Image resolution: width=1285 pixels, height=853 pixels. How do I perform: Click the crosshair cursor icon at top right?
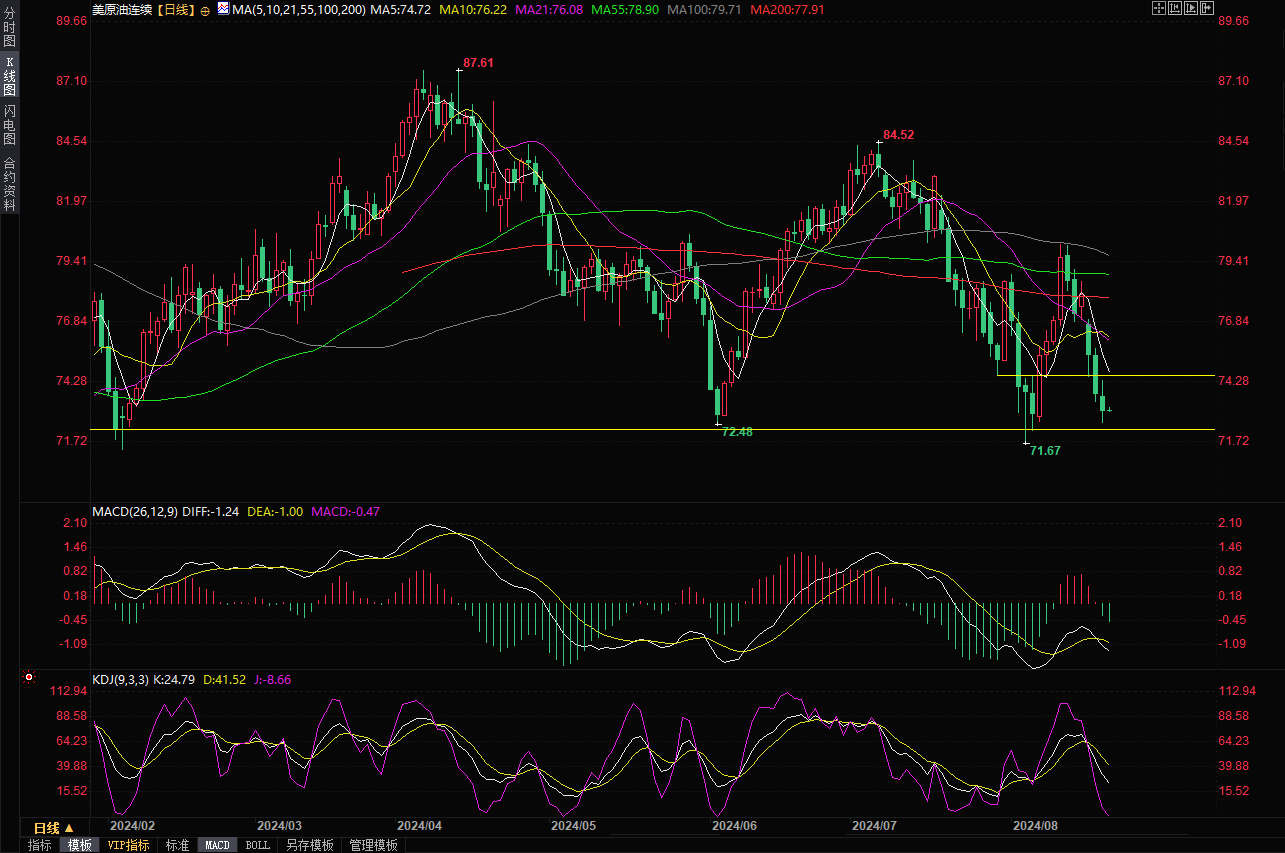[1159, 8]
